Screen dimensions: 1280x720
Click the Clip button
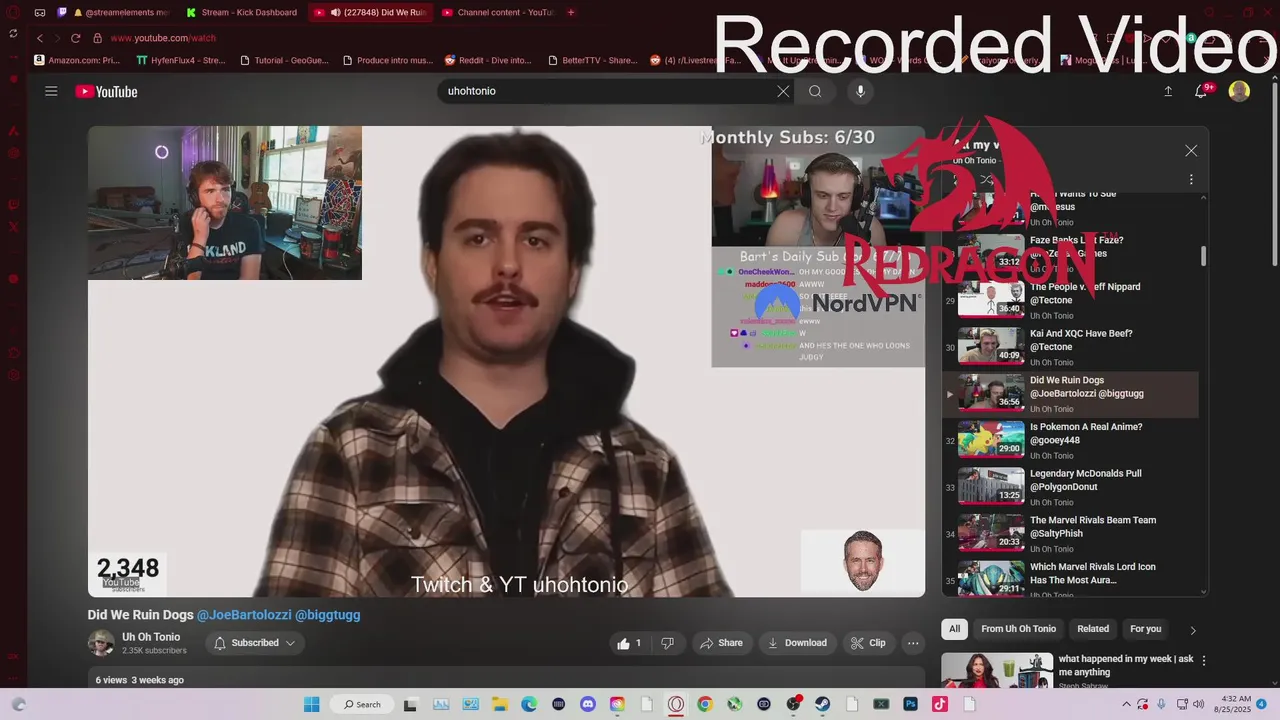868,643
